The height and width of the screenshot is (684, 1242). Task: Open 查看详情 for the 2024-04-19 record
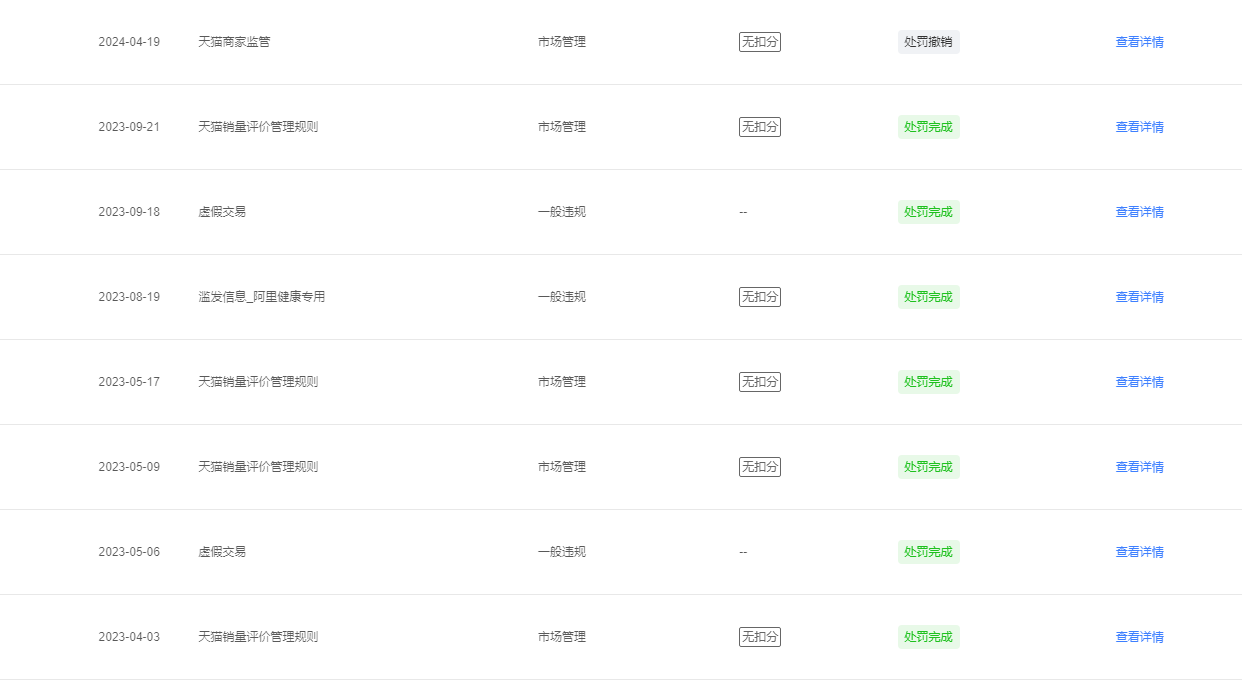pyautogui.click(x=1139, y=42)
